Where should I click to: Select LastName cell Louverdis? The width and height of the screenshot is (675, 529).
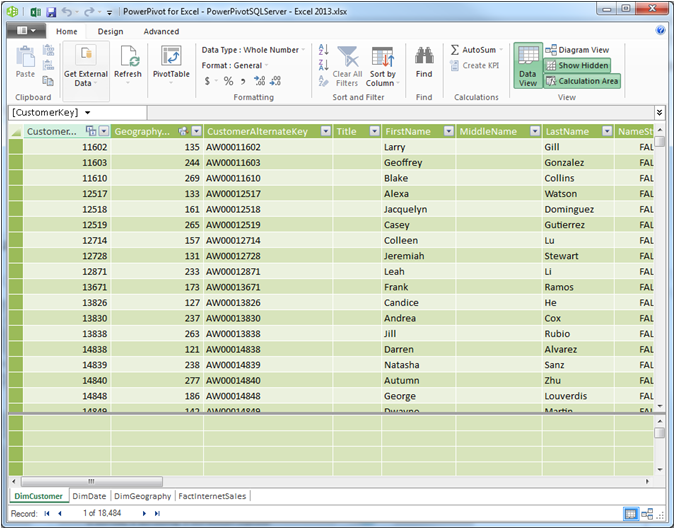point(578,396)
